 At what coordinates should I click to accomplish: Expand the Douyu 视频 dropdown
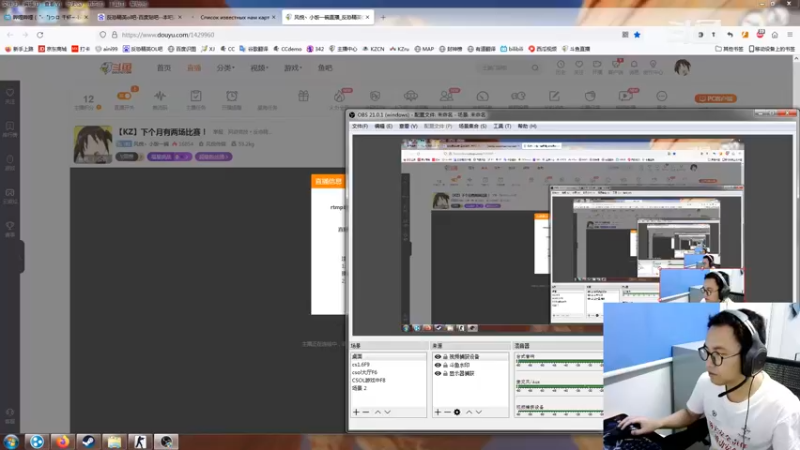click(259, 68)
